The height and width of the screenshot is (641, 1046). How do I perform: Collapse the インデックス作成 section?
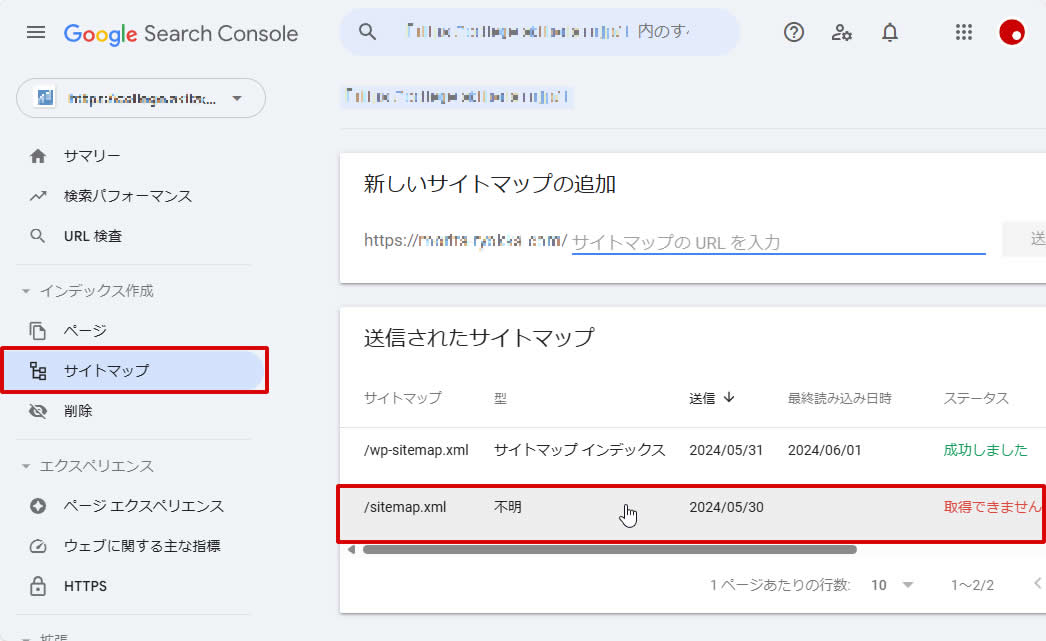(26, 291)
